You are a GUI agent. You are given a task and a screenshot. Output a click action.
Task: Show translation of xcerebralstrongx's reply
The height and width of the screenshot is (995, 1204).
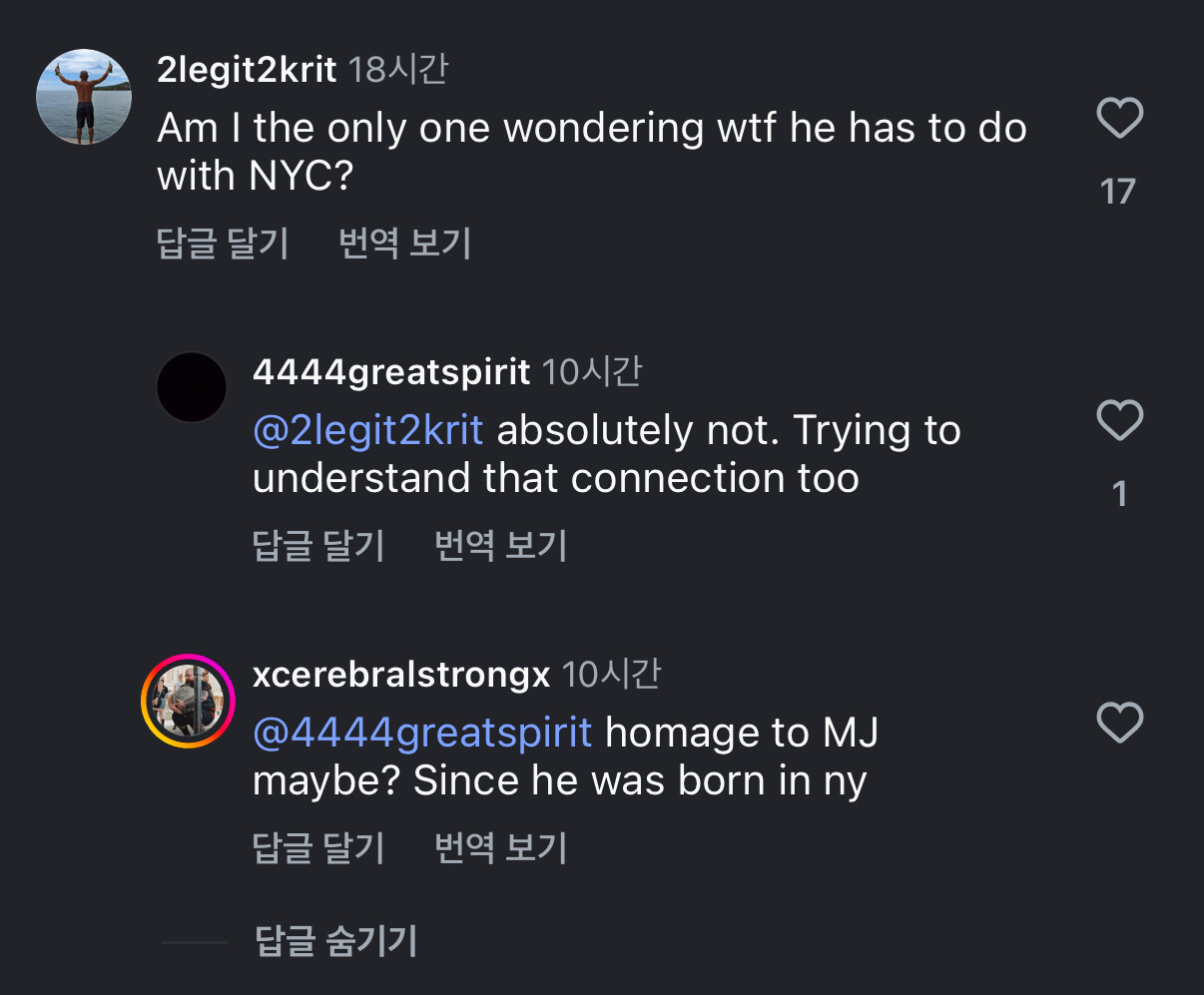pos(500,847)
